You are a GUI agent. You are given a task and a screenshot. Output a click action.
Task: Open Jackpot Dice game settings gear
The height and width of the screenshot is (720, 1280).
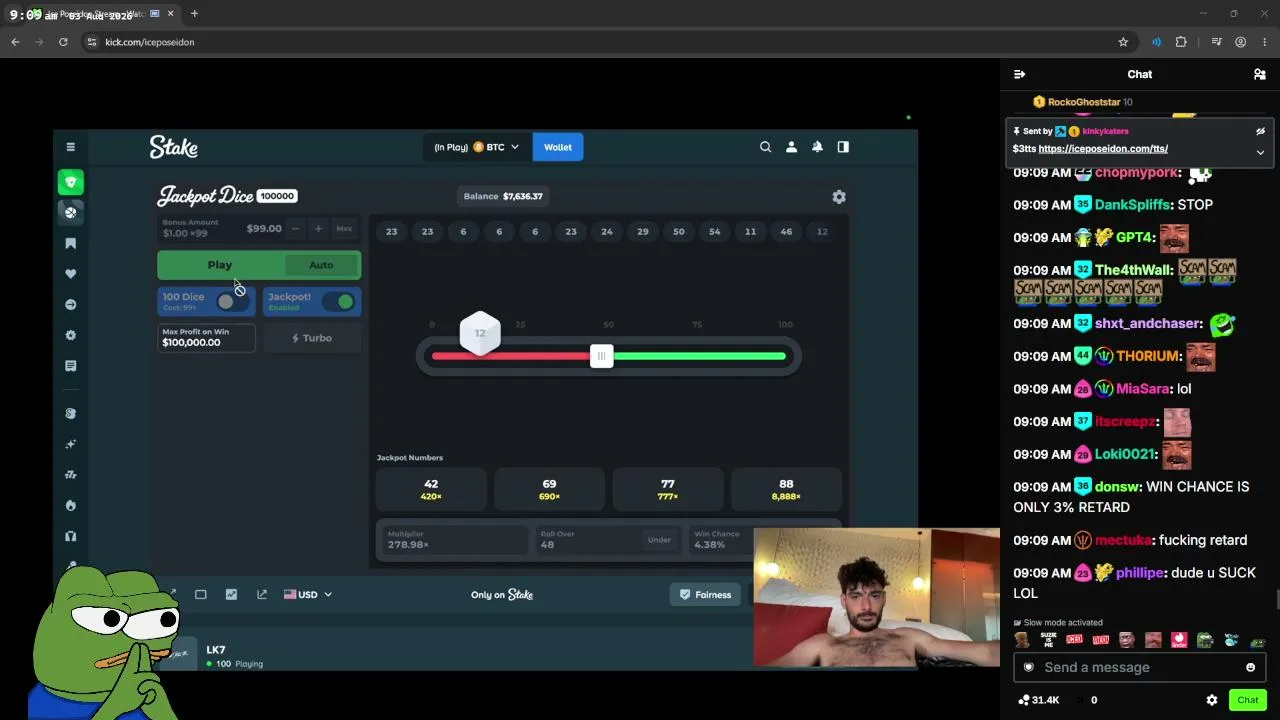[839, 197]
